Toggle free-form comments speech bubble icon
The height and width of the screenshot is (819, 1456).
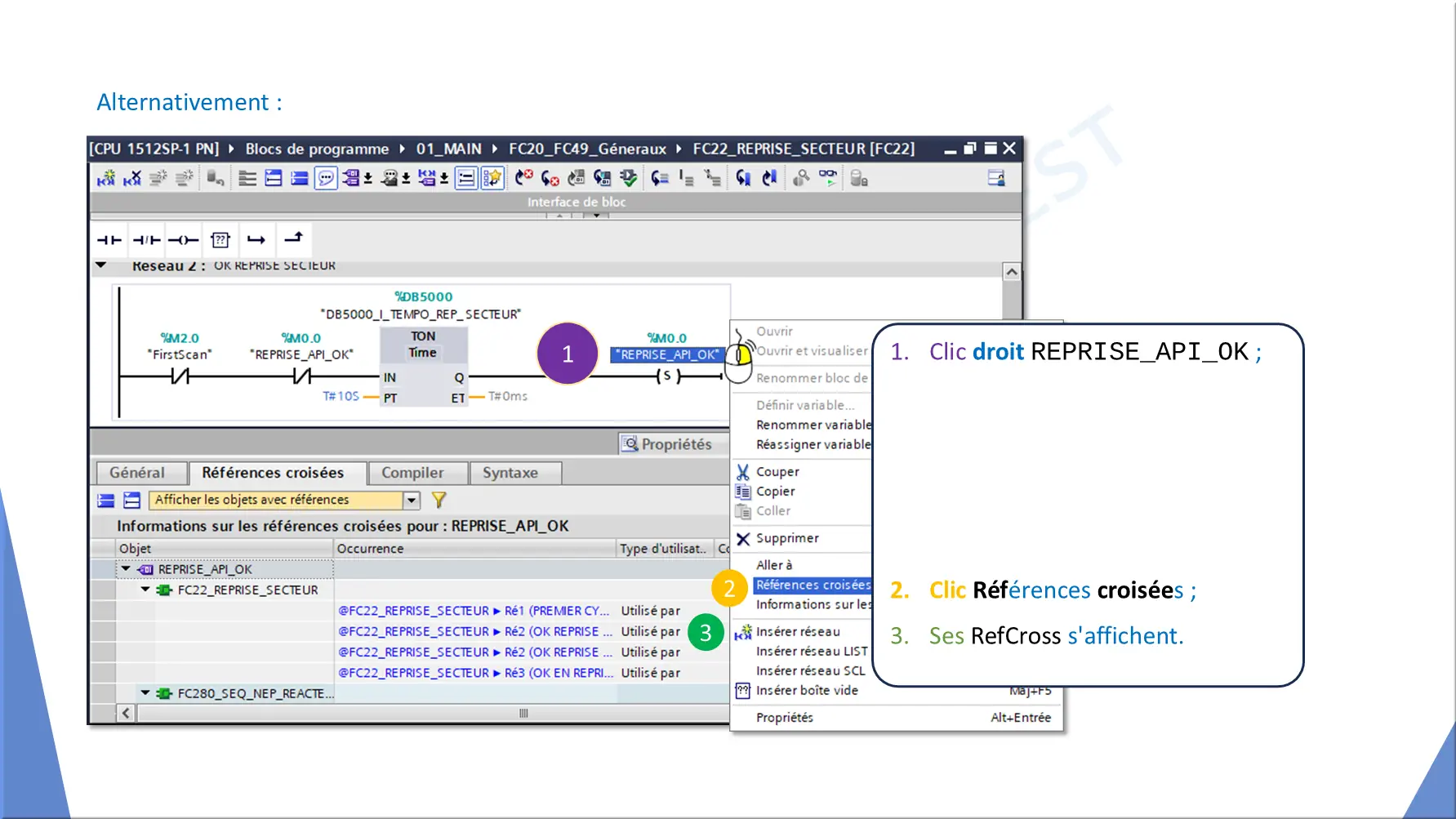coord(325,178)
